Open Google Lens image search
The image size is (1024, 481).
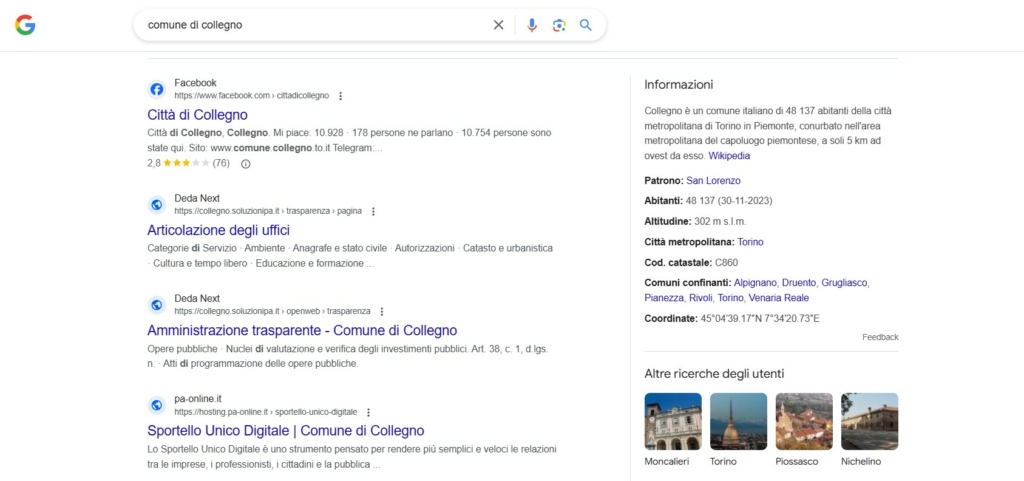click(x=558, y=25)
